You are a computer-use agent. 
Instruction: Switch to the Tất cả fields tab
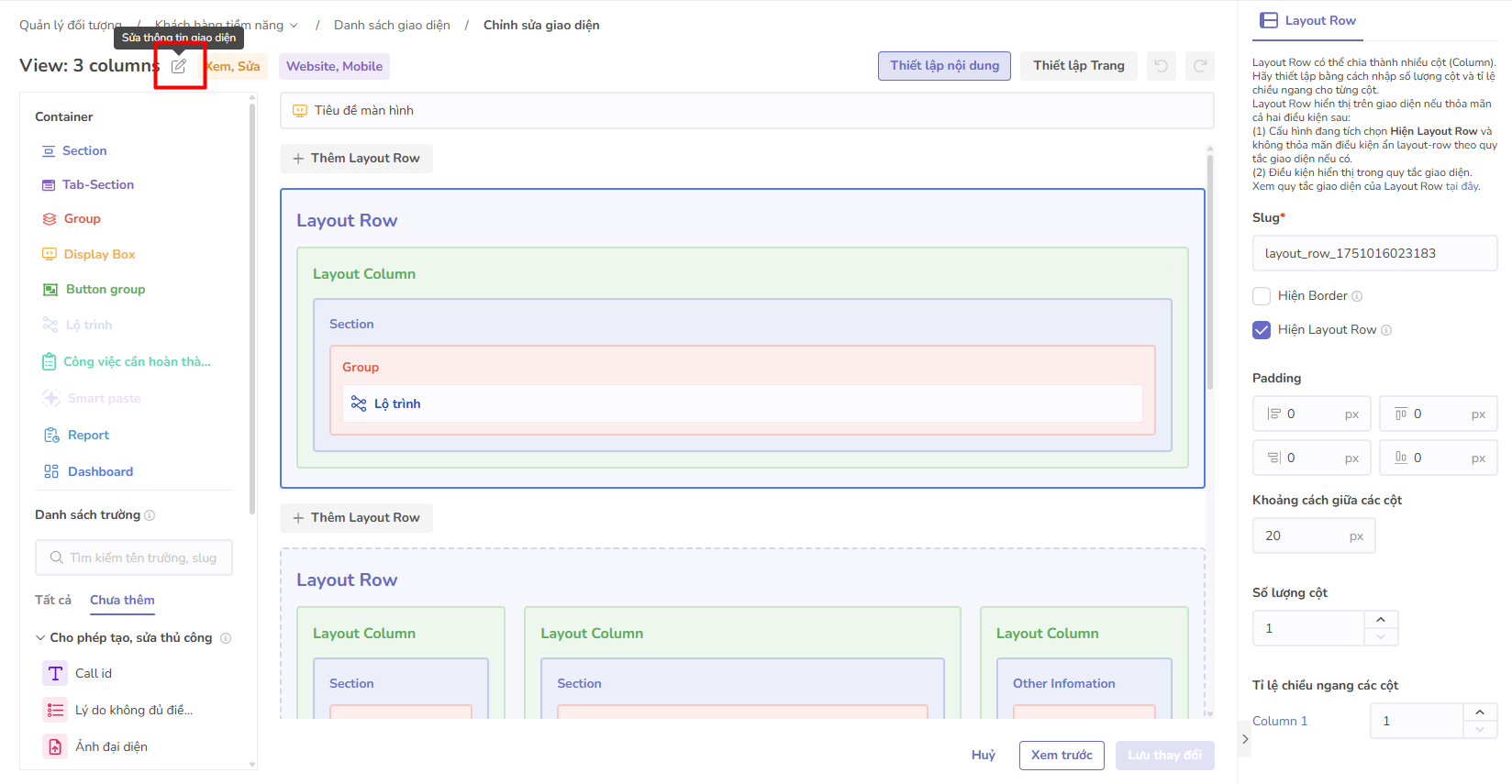pos(53,600)
